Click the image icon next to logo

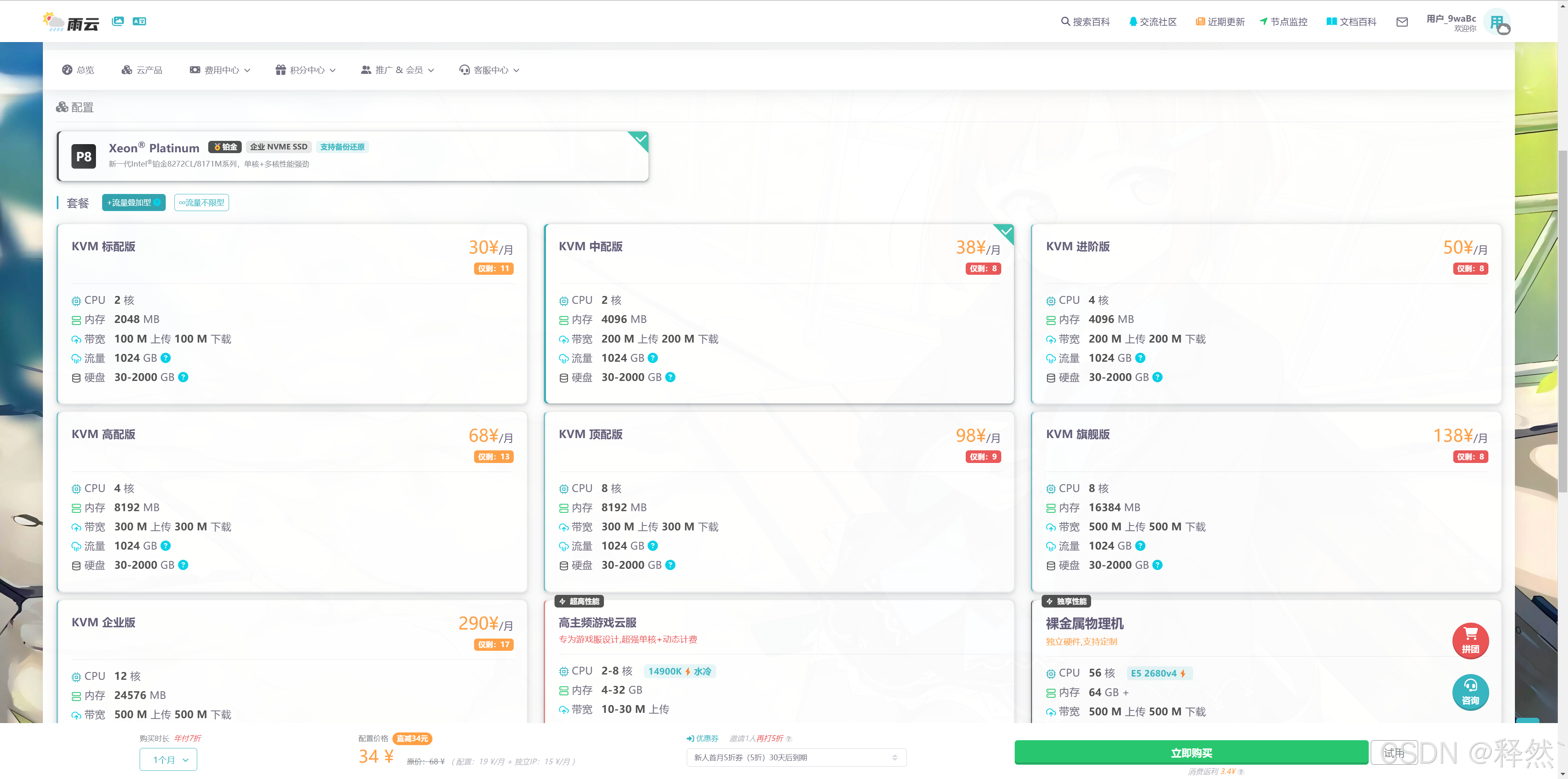click(x=118, y=21)
